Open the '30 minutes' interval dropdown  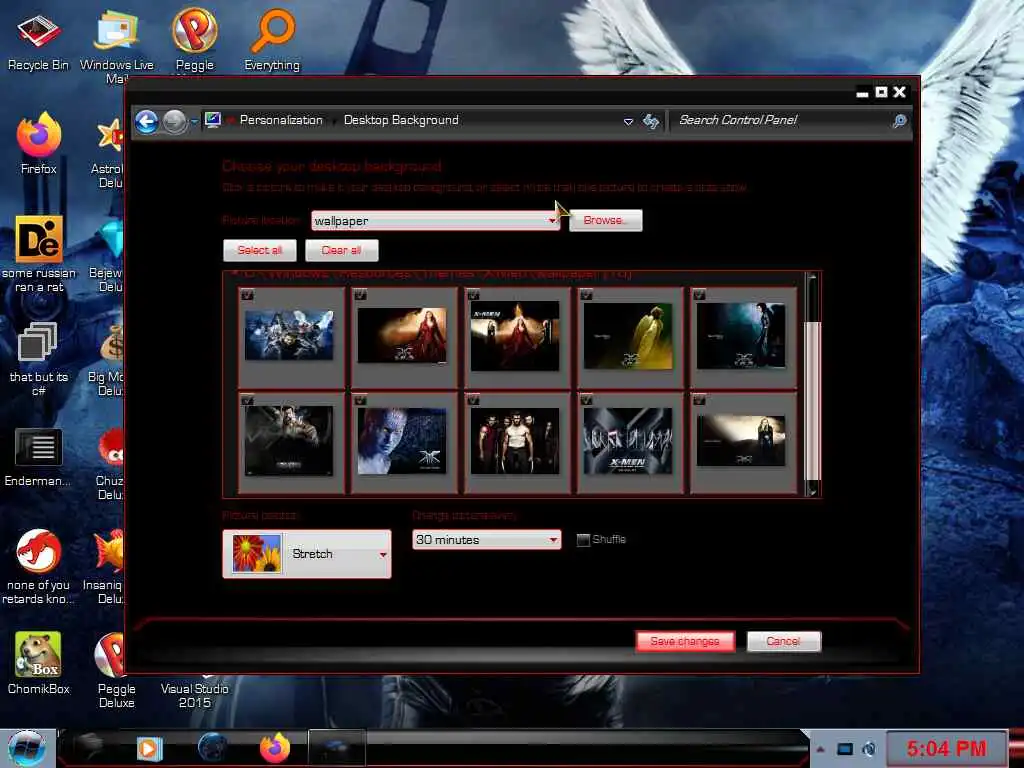pos(487,539)
